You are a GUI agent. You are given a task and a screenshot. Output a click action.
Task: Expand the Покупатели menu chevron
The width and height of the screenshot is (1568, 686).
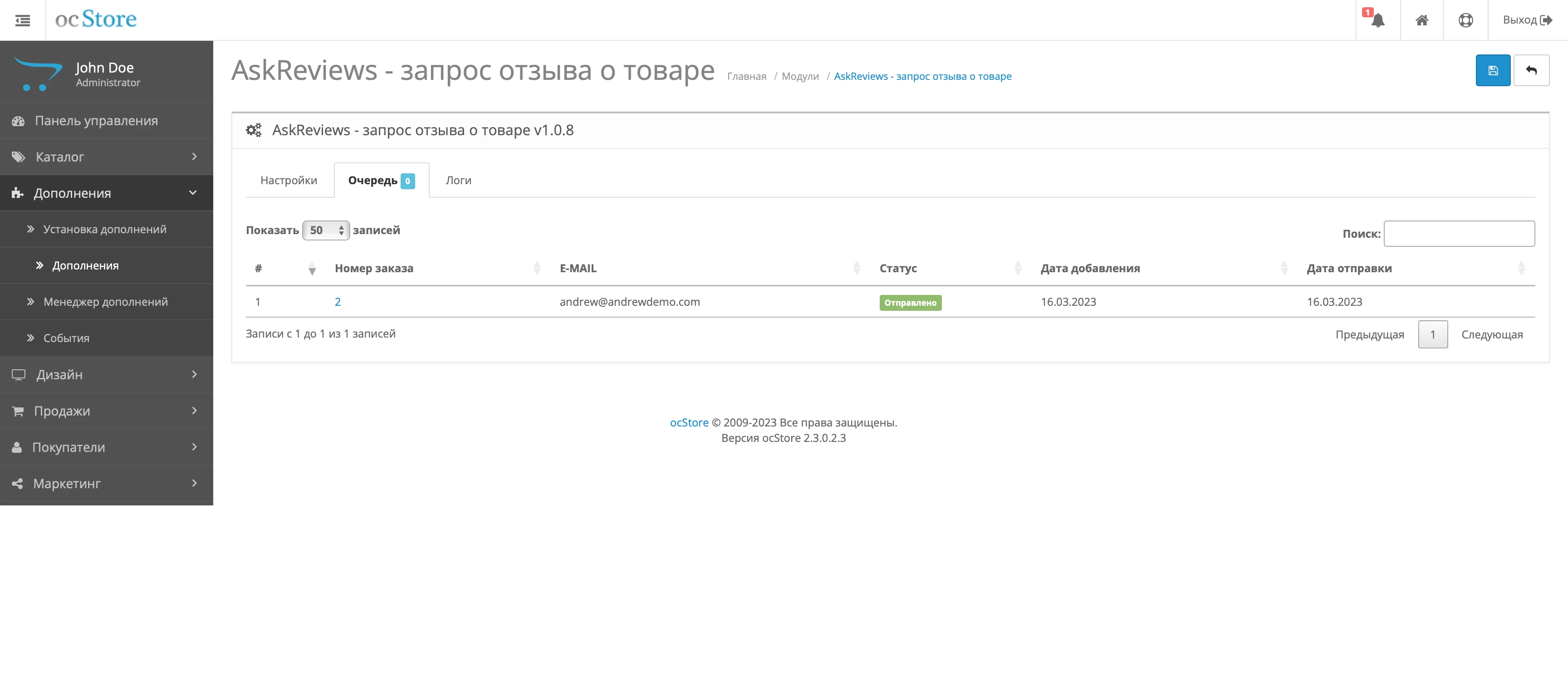tap(194, 447)
